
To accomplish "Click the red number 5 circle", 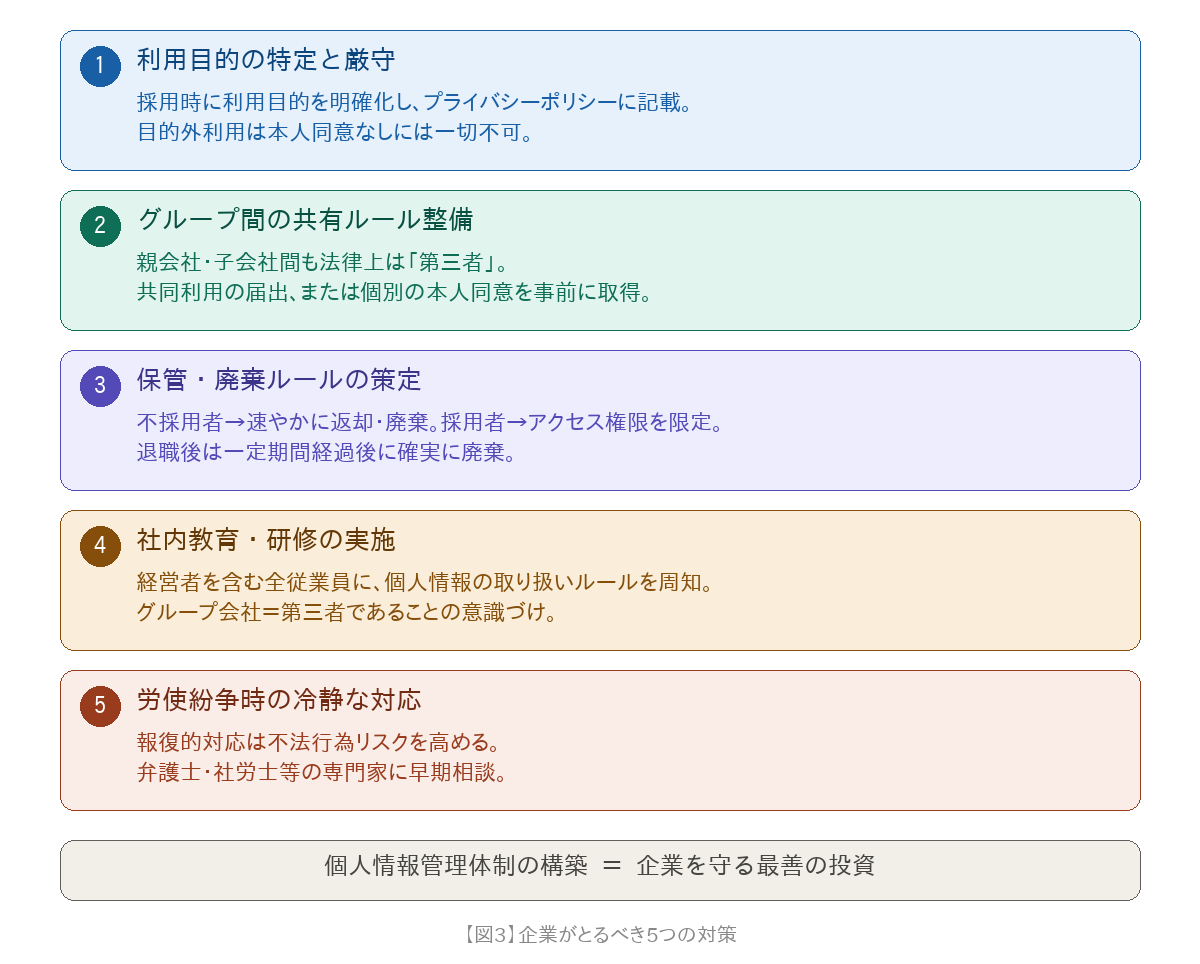I will [x=100, y=706].
